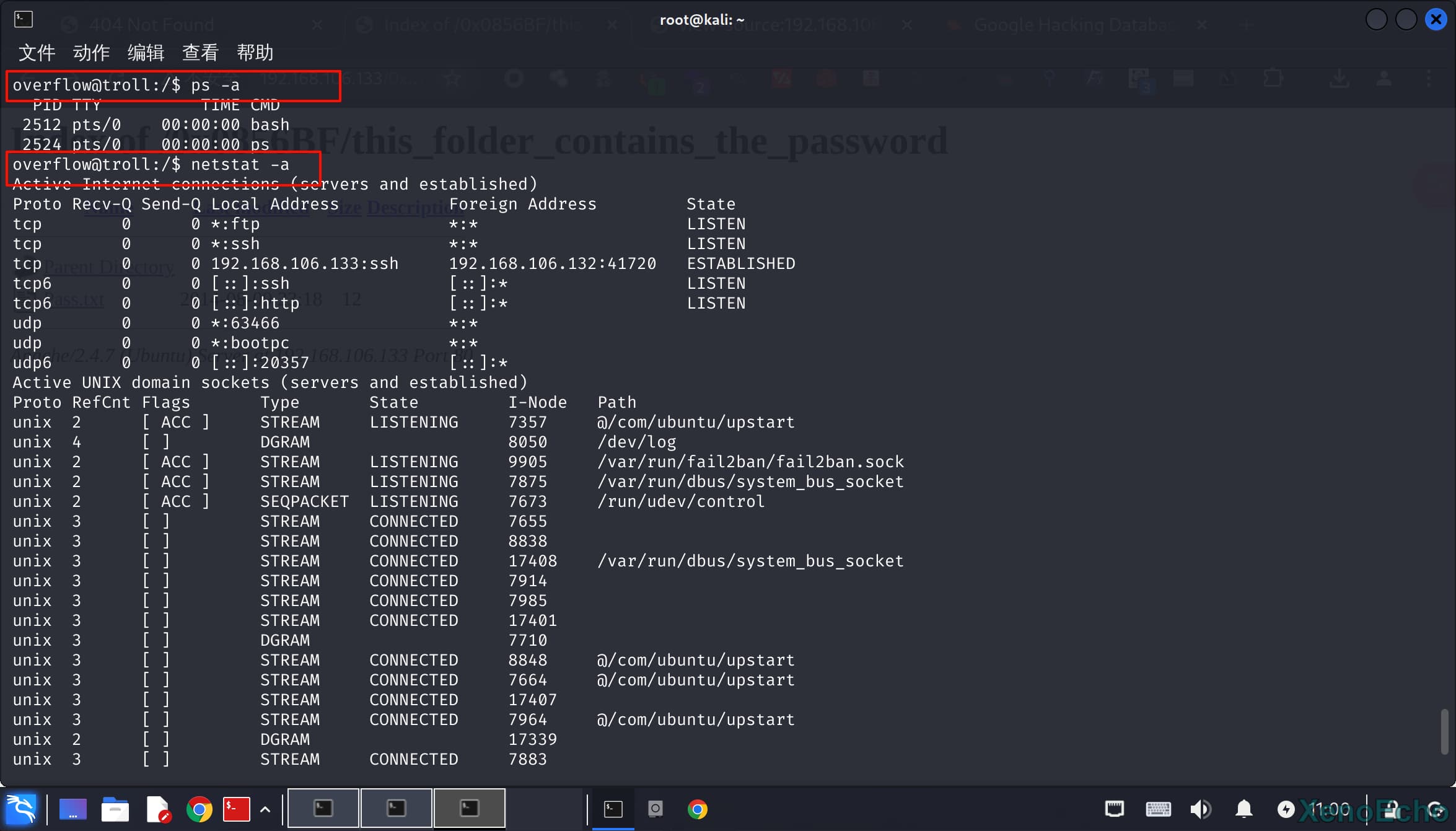Switch to the first workspace
The width and height of the screenshot is (1456, 831).
[x=323, y=808]
